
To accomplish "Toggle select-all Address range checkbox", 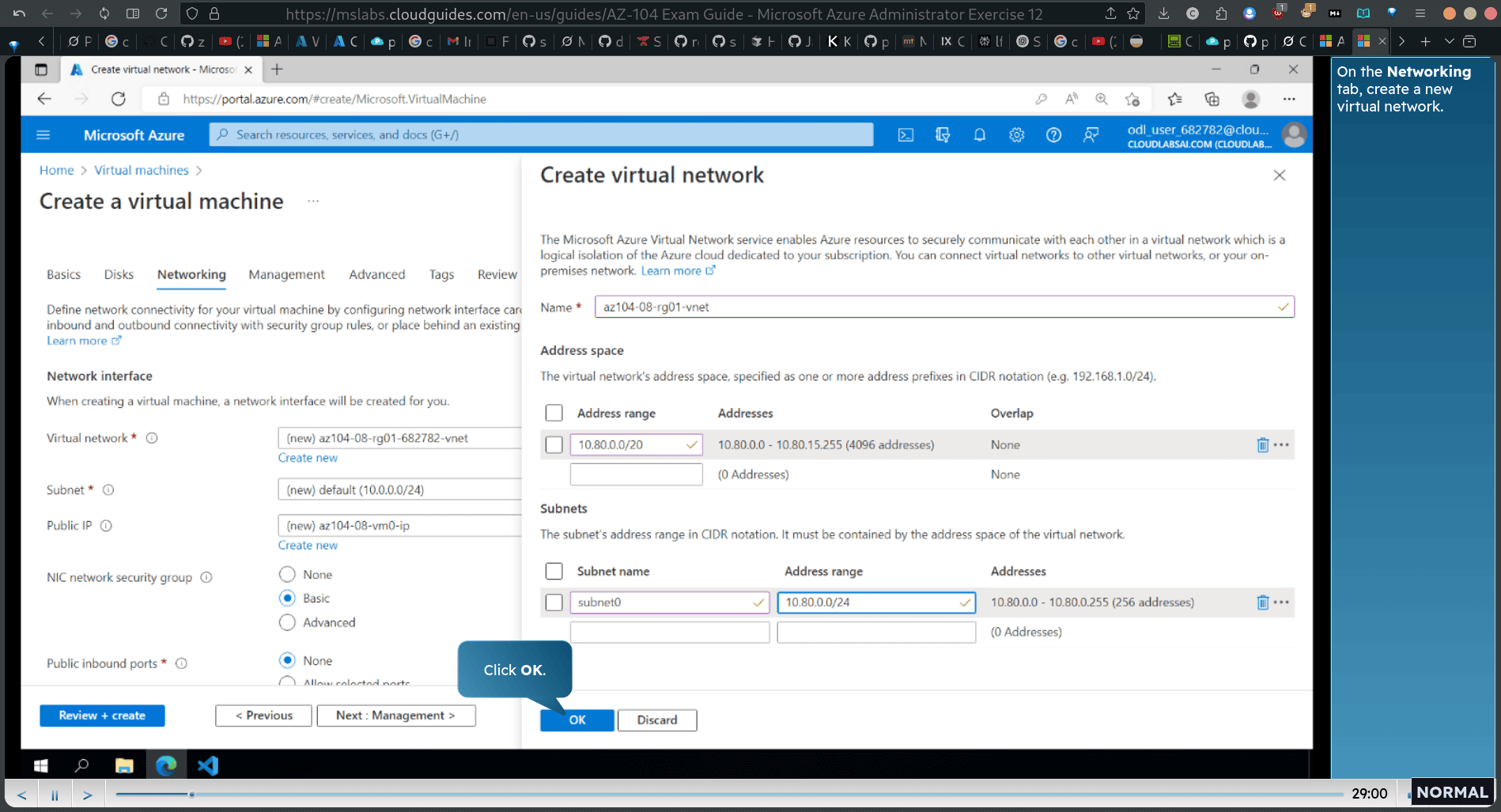I will click(554, 414).
